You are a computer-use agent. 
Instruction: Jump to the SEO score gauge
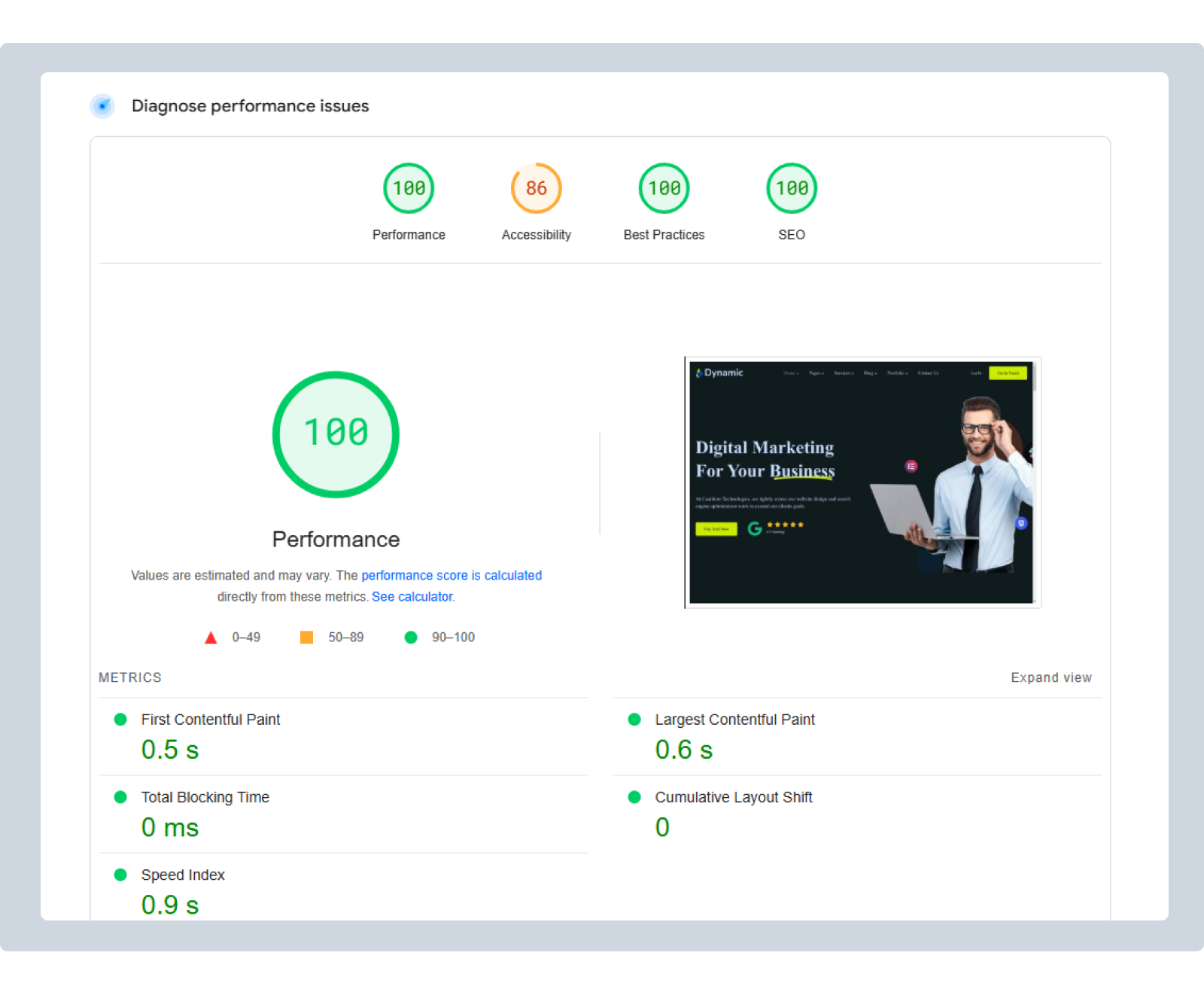791,188
